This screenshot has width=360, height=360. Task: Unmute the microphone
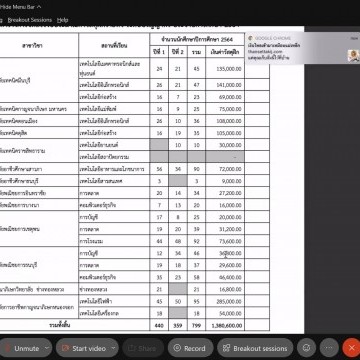(22, 348)
